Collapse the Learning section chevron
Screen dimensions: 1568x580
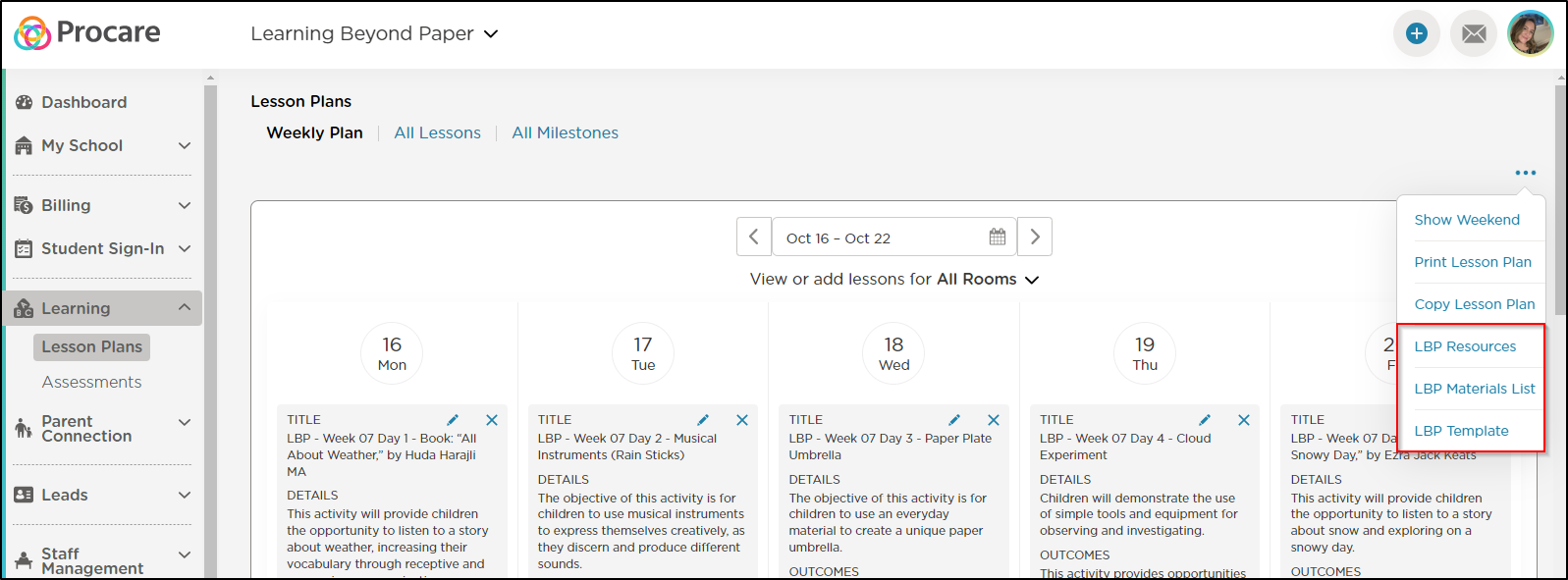click(184, 307)
